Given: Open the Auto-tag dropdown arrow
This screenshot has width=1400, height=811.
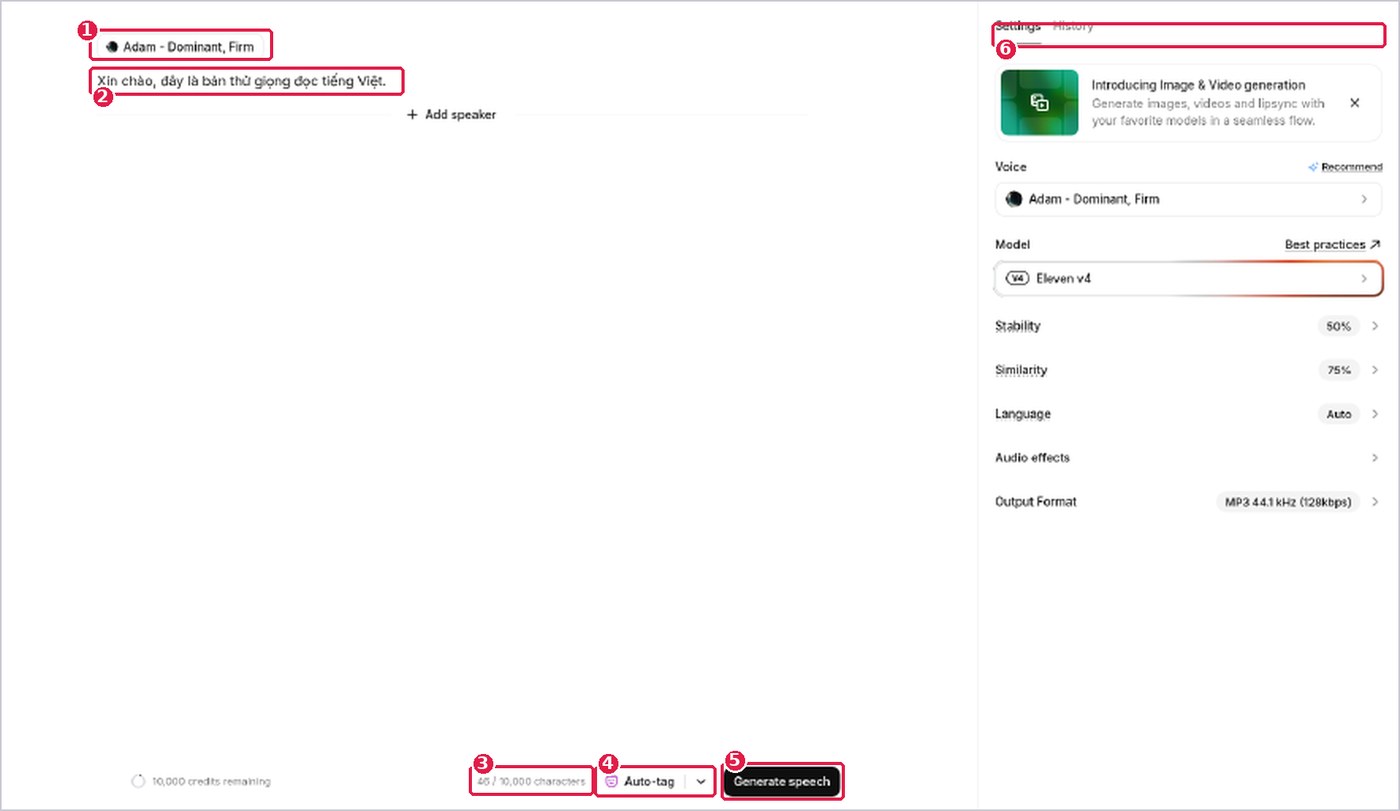Looking at the screenshot, I should click(x=701, y=781).
